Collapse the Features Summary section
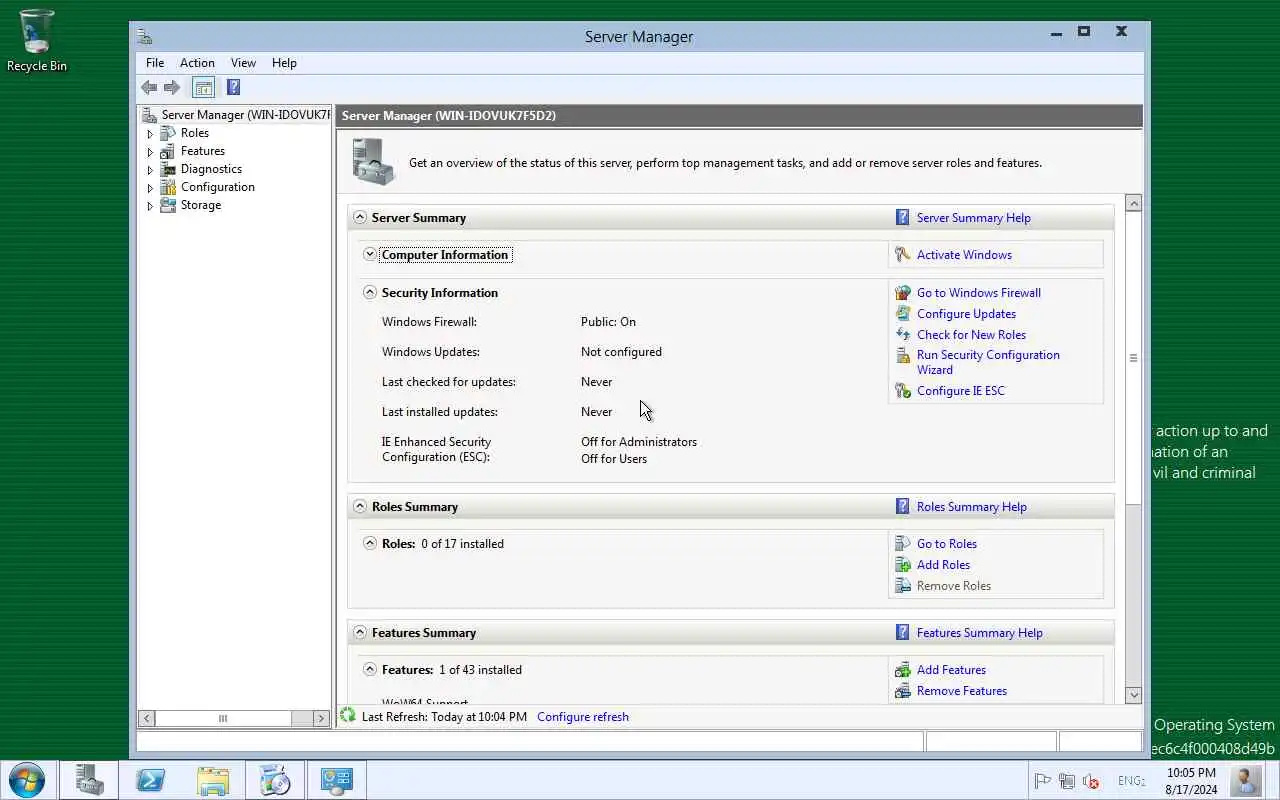This screenshot has height=800, width=1280. click(360, 632)
